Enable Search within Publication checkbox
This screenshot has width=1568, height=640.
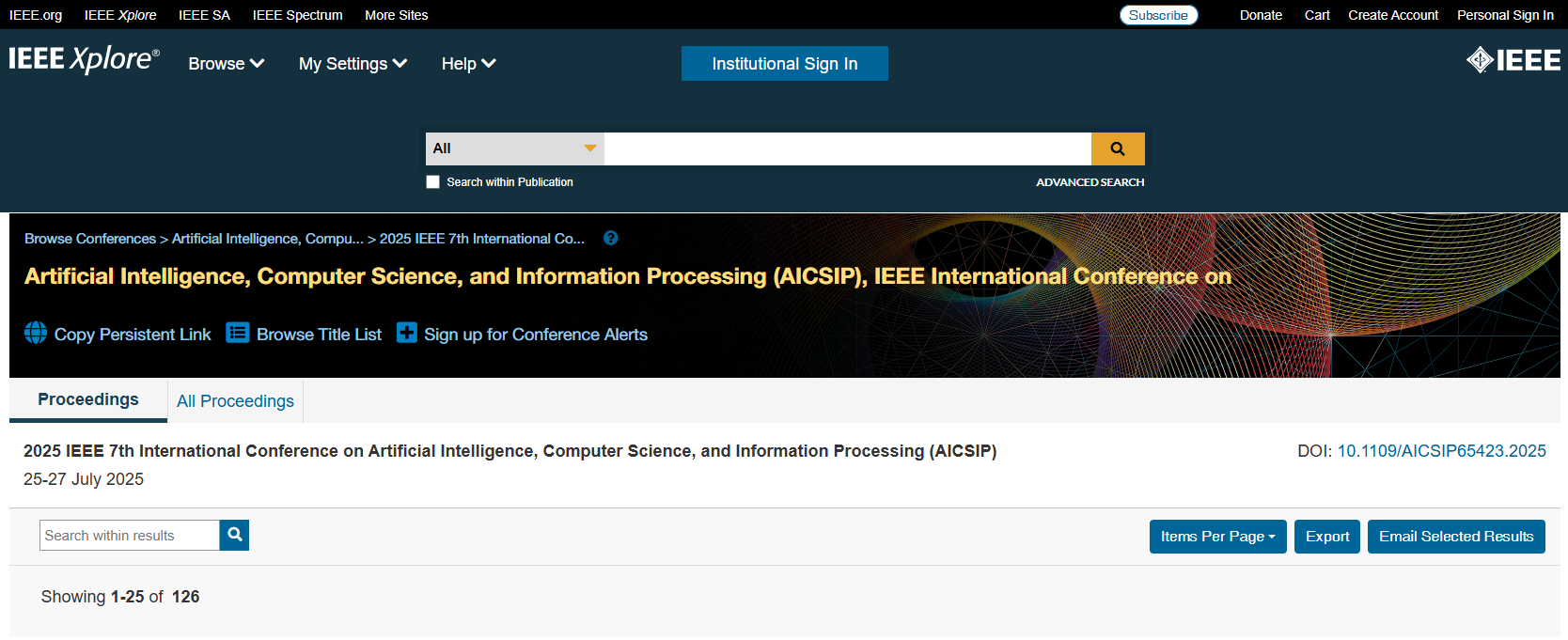(x=432, y=182)
